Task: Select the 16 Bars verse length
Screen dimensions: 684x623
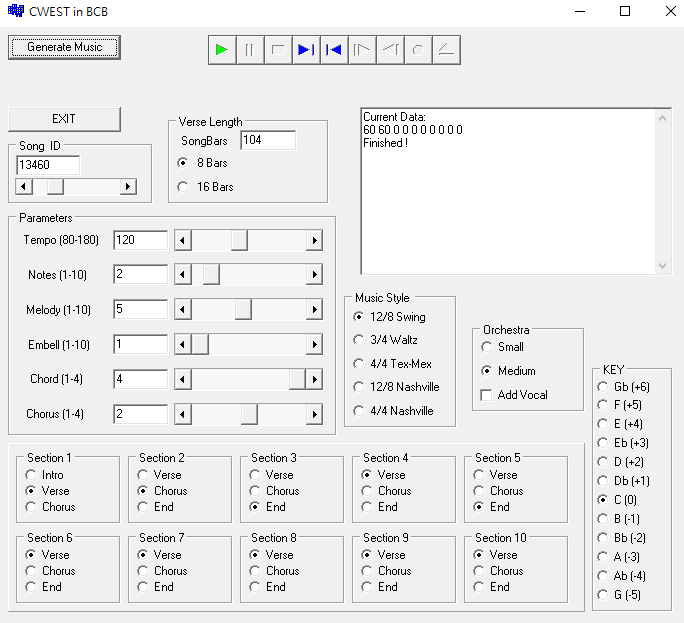Action: click(x=182, y=186)
